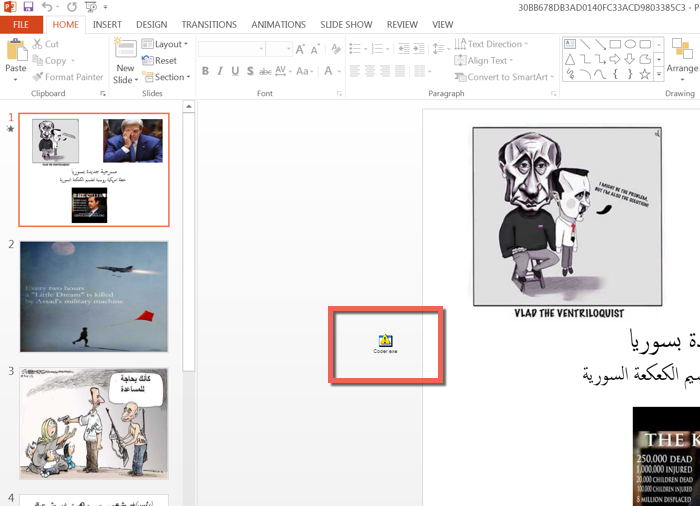Screen dimensions: 700x506
Task: Toggle Align Left paragraph
Action: 355,71
